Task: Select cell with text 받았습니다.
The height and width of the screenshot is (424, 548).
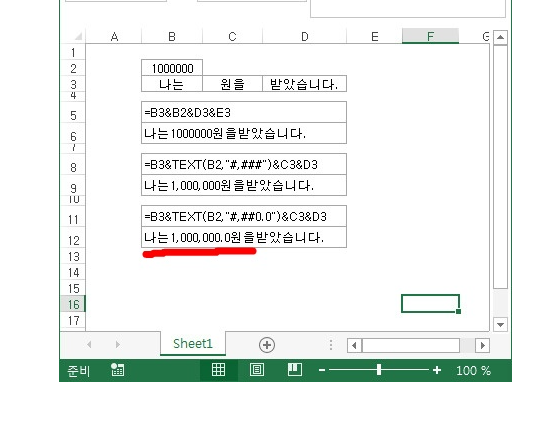Action: pyautogui.click(x=304, y=84)
